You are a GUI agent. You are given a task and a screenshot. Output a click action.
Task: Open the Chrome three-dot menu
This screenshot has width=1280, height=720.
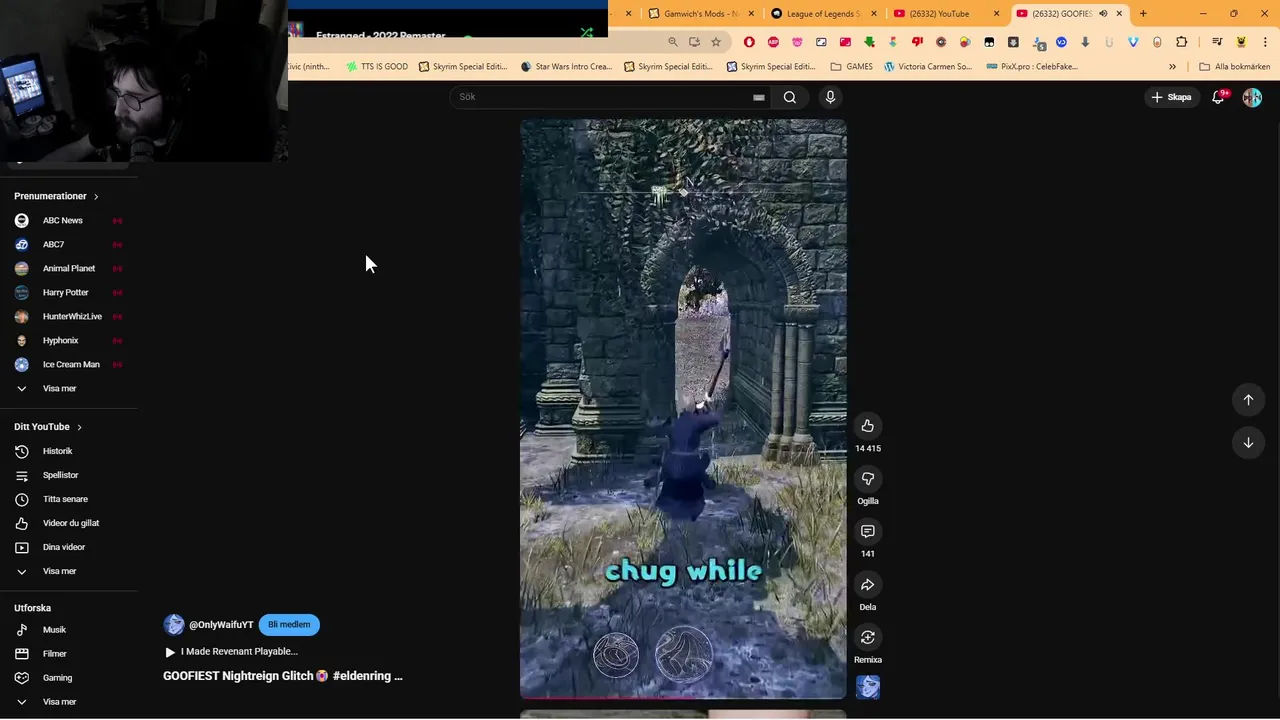pyautogui.click(x=1264, y=42)
